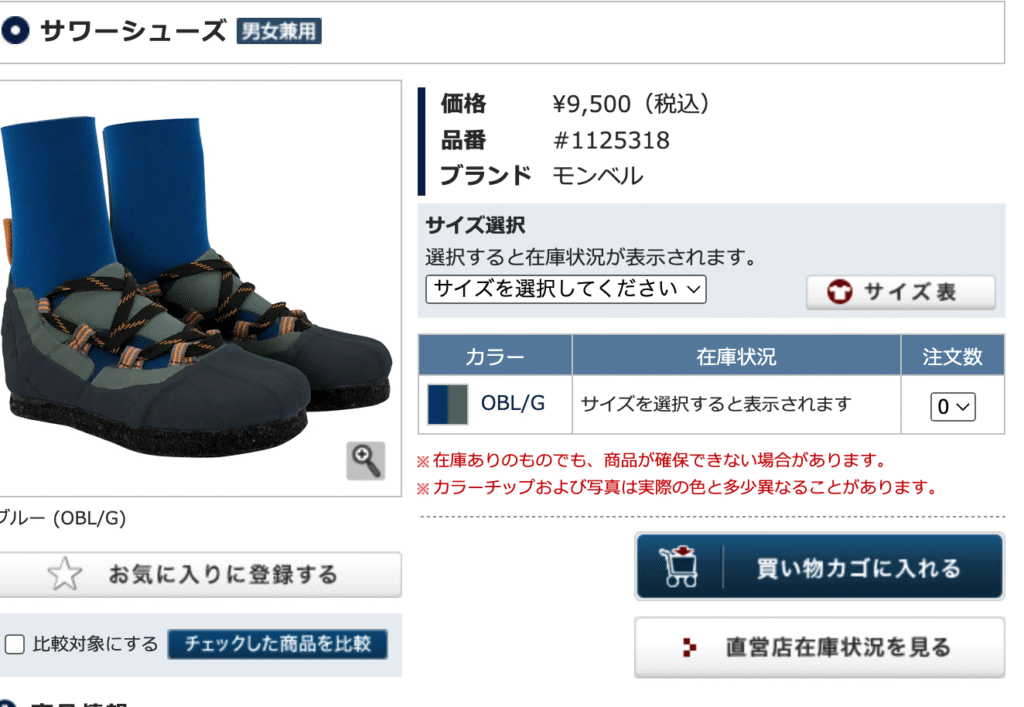1024x707 pixels.
Task: Open the サイズを選択してください dropdown
Action: [x=566, y=289]
